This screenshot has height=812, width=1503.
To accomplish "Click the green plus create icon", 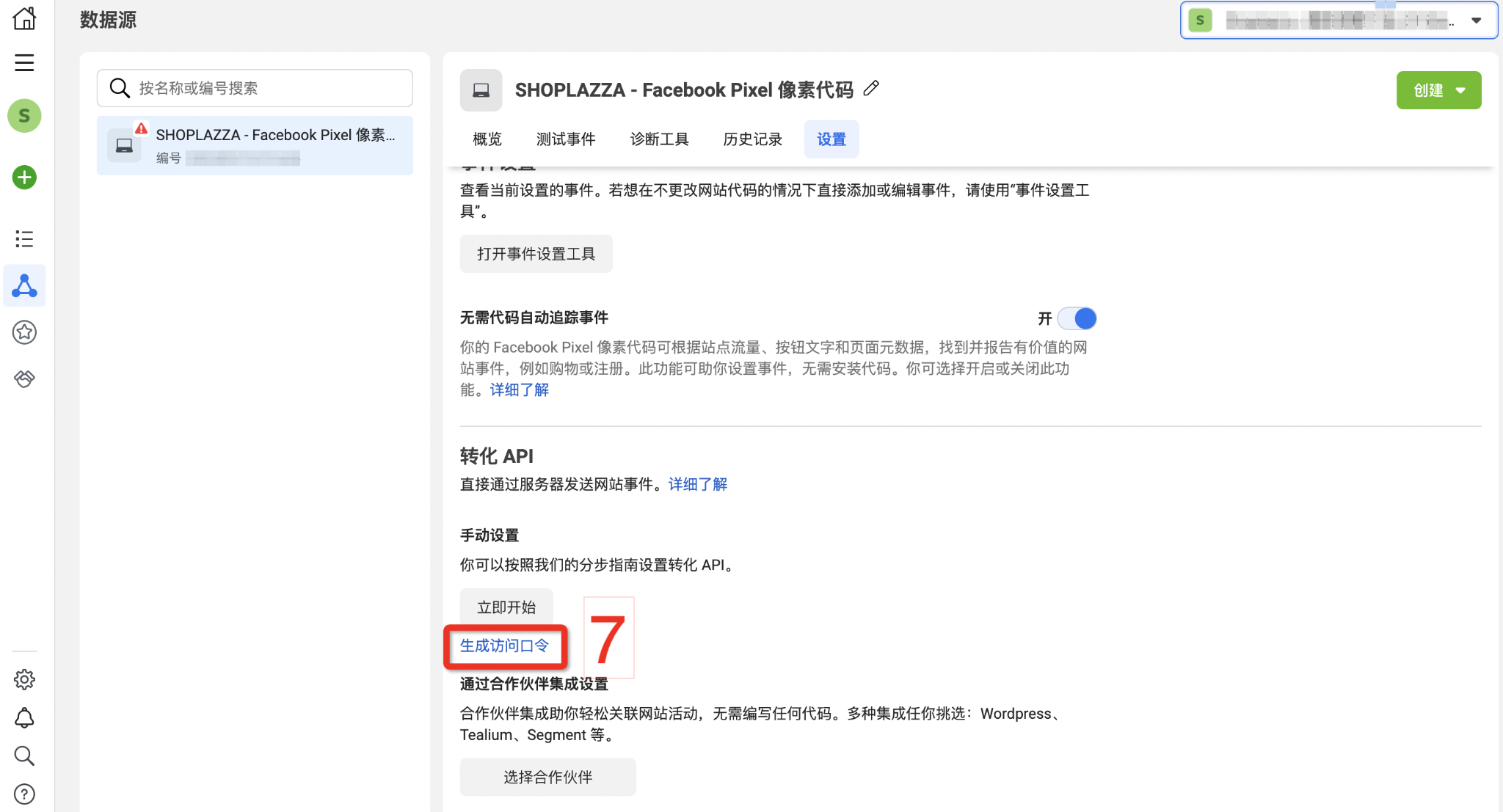I will (24, 177).
